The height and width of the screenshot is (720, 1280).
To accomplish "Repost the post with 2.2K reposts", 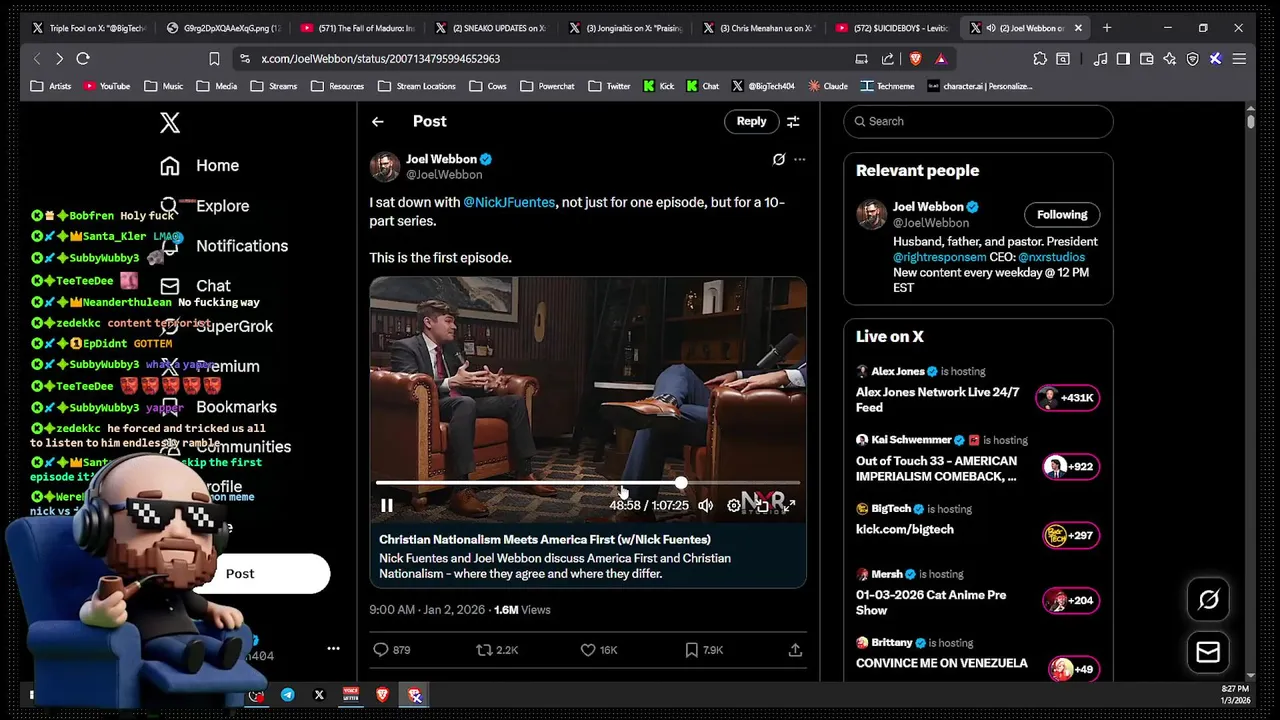I will coord(484,650).
